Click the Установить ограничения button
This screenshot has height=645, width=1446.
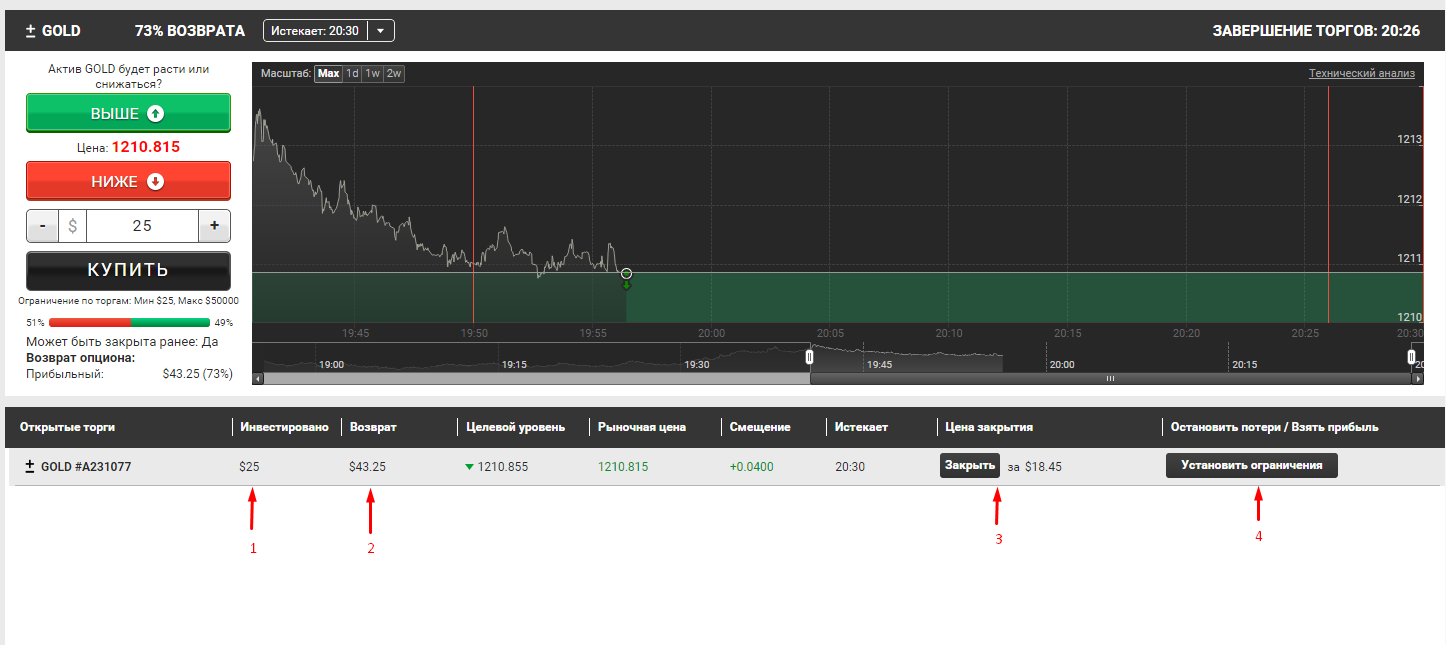tap(1251, 465)
